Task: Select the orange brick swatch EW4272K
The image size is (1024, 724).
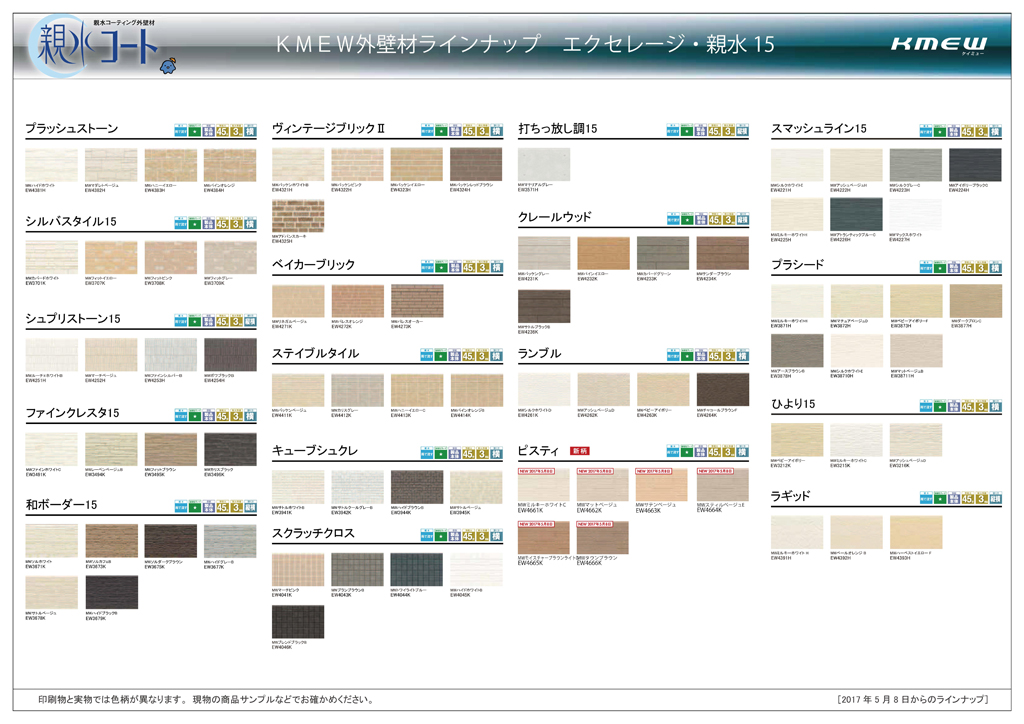Action: tap(357, 301)
